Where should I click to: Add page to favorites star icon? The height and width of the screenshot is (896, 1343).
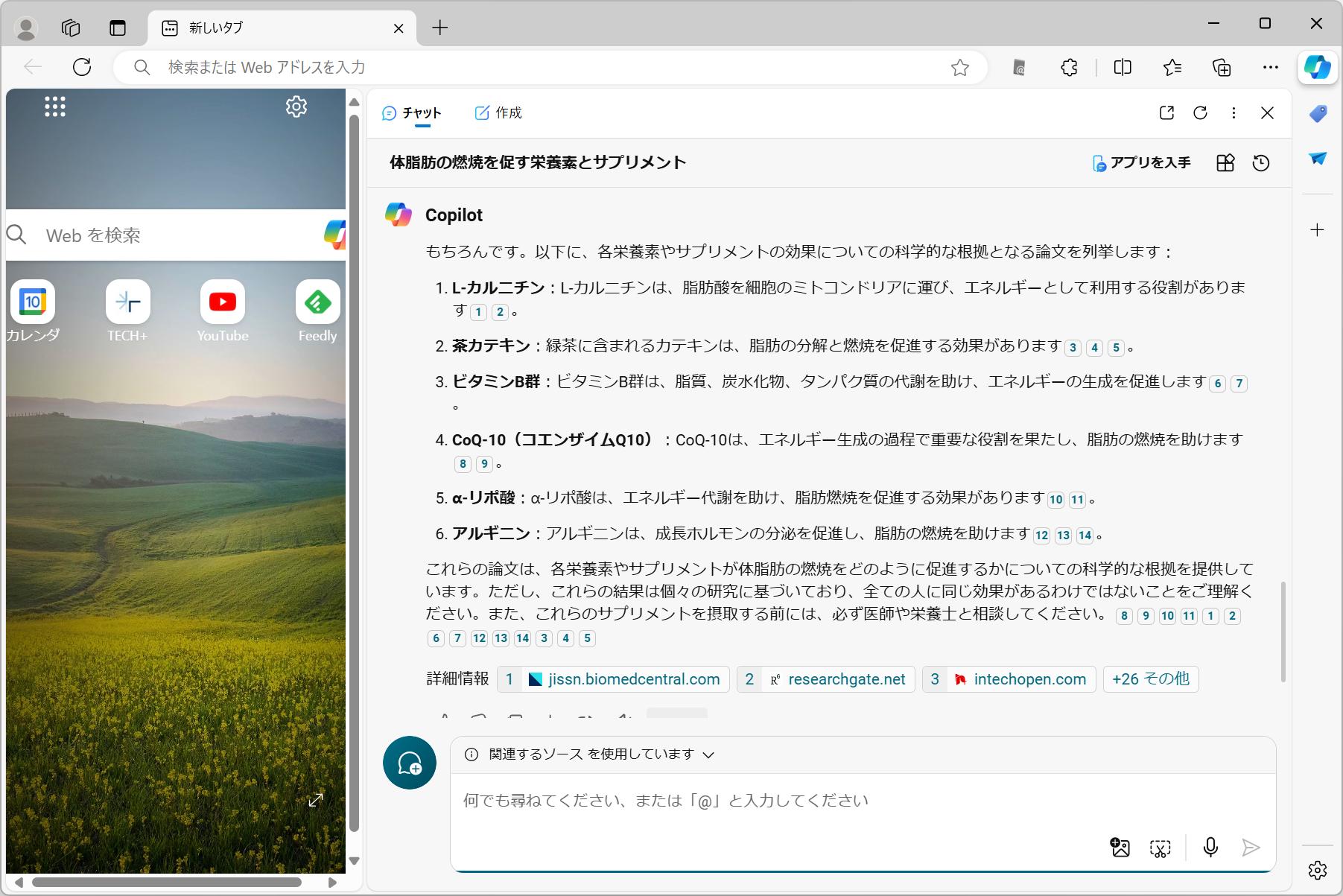click(960, 68)
